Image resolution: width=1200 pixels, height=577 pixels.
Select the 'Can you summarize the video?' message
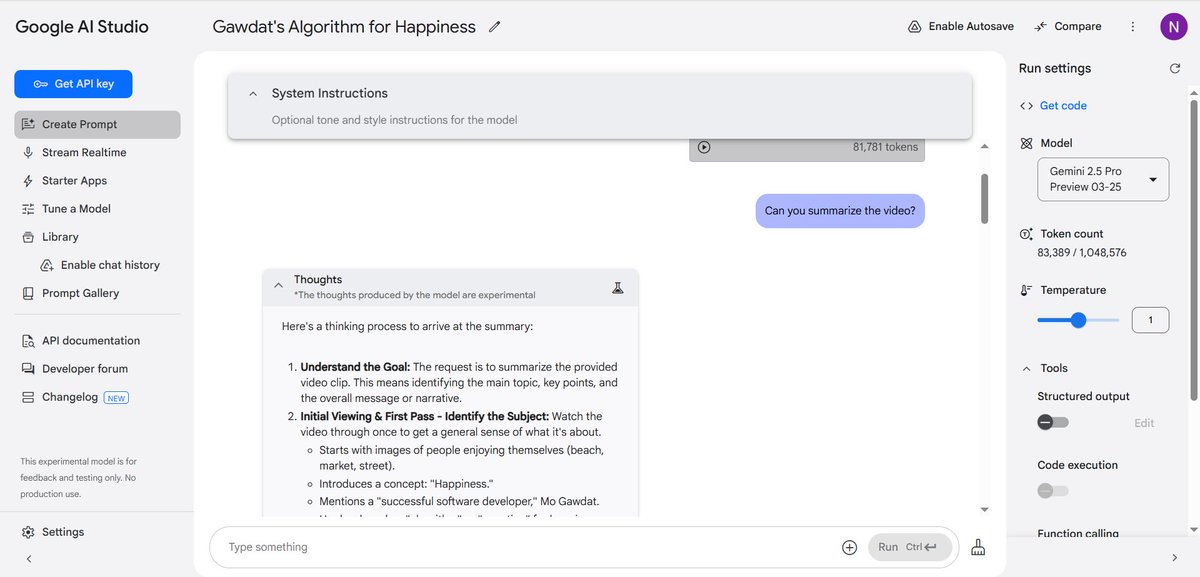point(840,211)
